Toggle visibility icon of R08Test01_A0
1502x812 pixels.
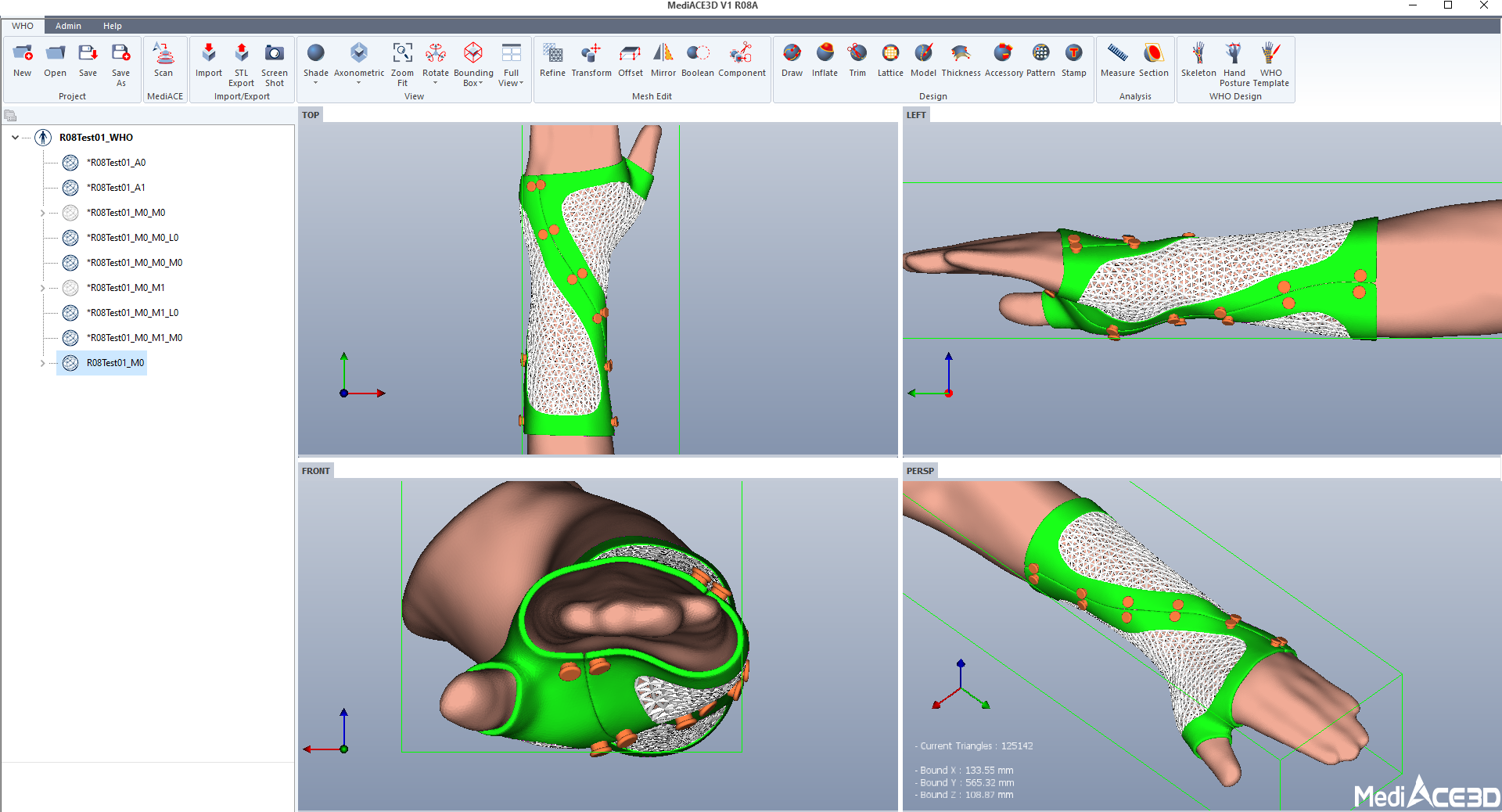(x=70, y=163)
